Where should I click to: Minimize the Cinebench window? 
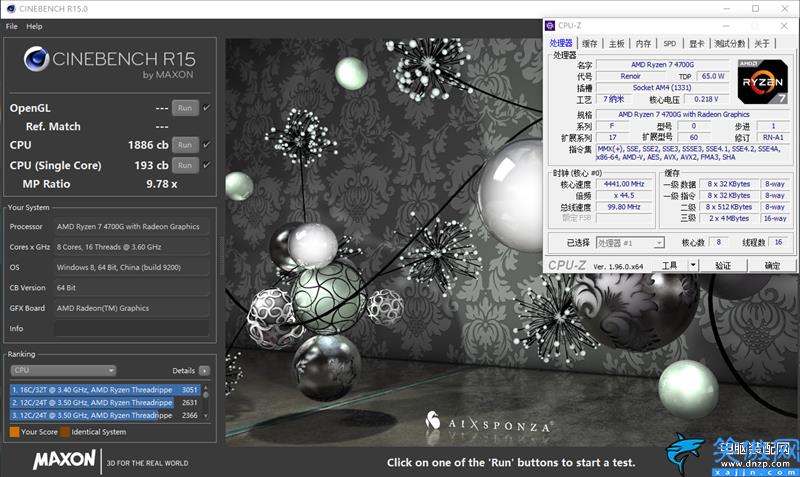click(x=727, y=9)
